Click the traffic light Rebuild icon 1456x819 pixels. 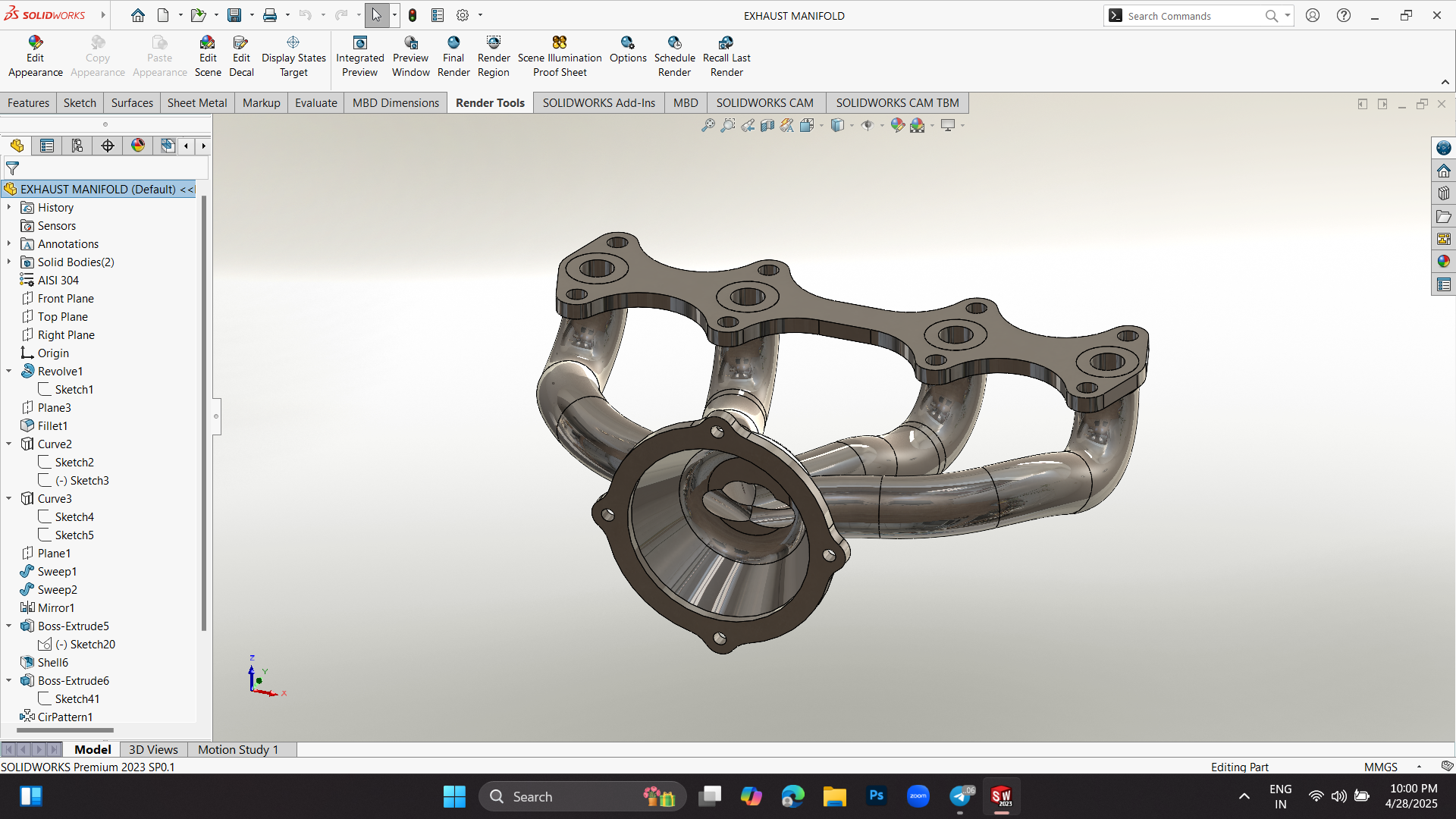click(x=413, y=15)
